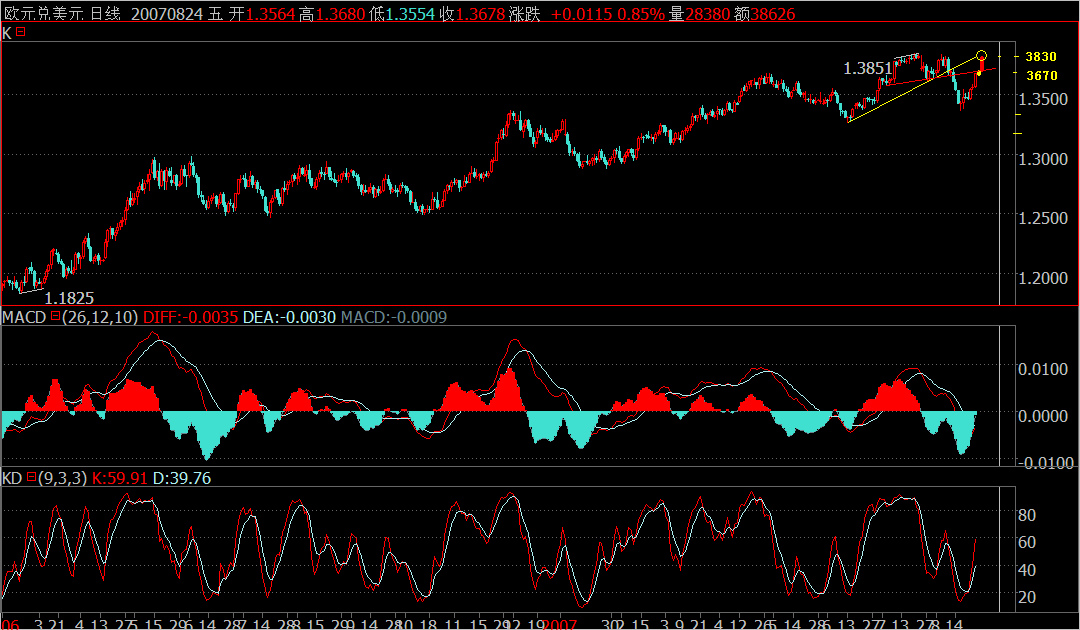
Task: Click the 40 level on KD axis
Action: tap(1027, 570)
